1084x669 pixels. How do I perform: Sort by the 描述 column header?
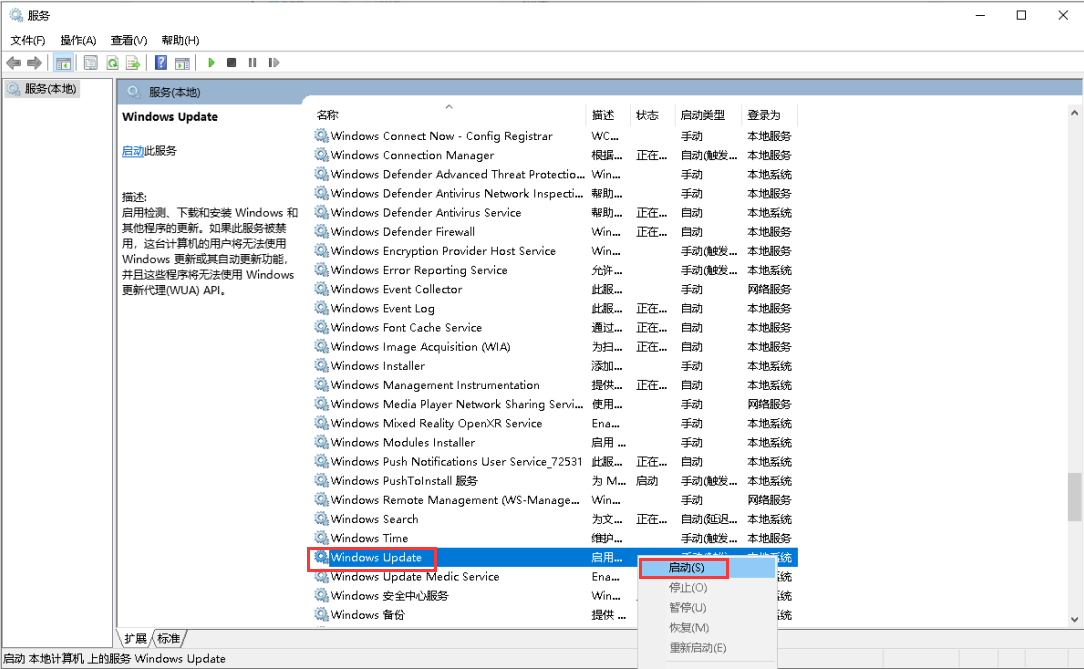[608, 115]
